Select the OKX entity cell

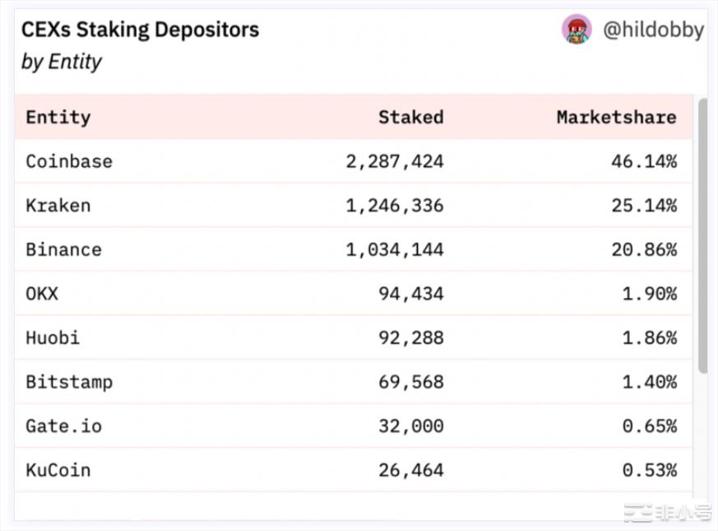tap(42, 293)
